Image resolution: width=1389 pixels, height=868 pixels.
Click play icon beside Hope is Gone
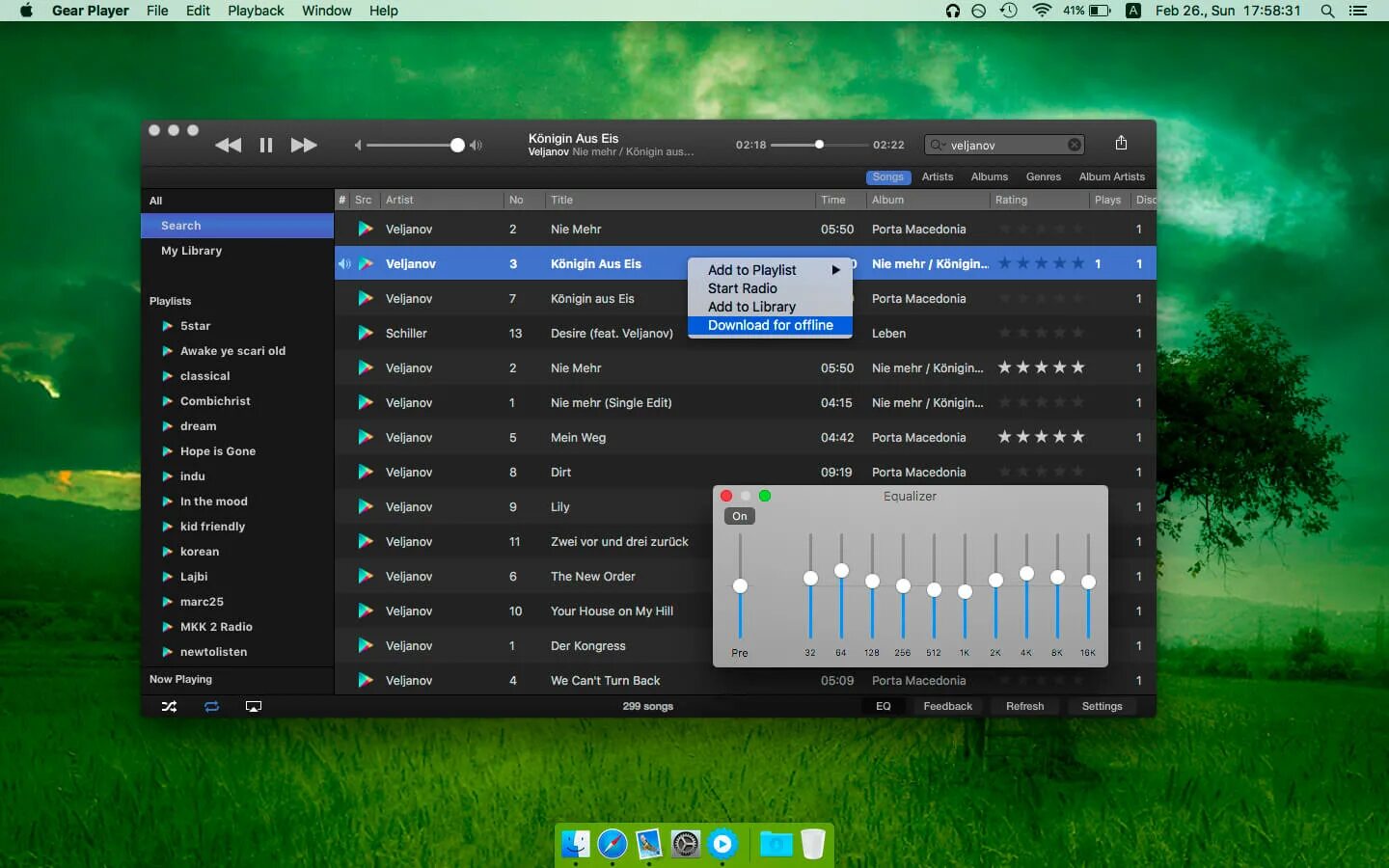click(168, 451)
